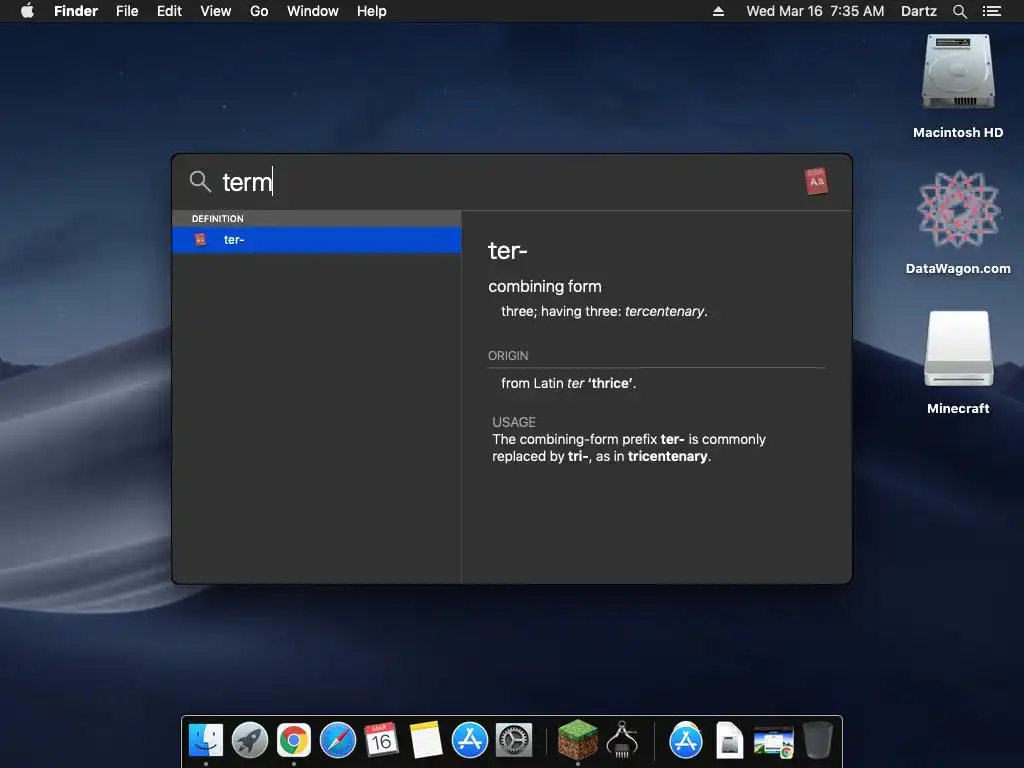Click the Dictionary icon in Spotlight bar

(816, 182)
